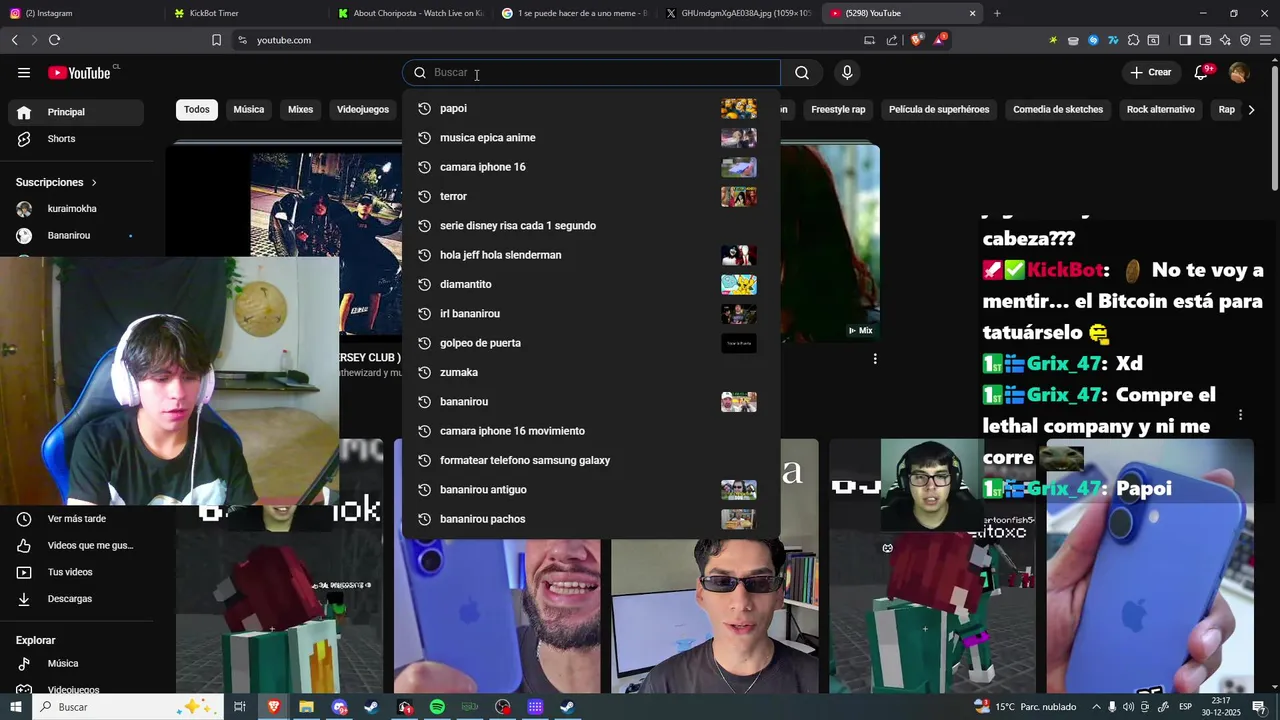Click the Crear button

(x=1151, y=72)
